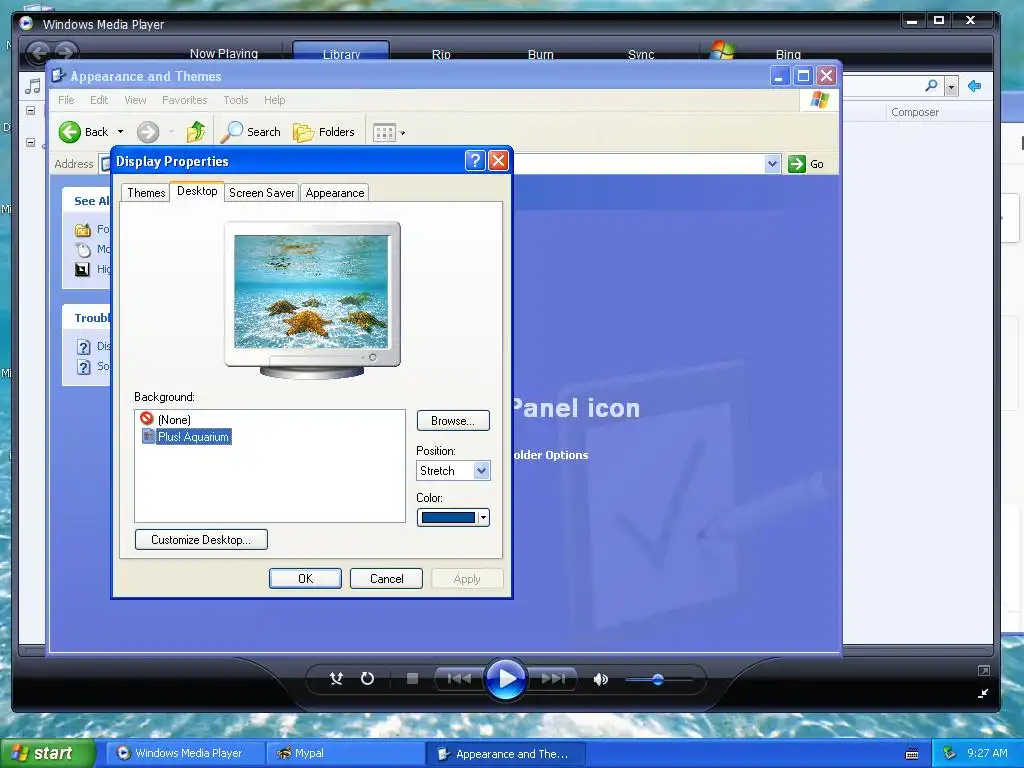This screenshot has width=1024, height=768.
Task: Click the mouse pointer icon in See Also panel
Action: point(83,249)
